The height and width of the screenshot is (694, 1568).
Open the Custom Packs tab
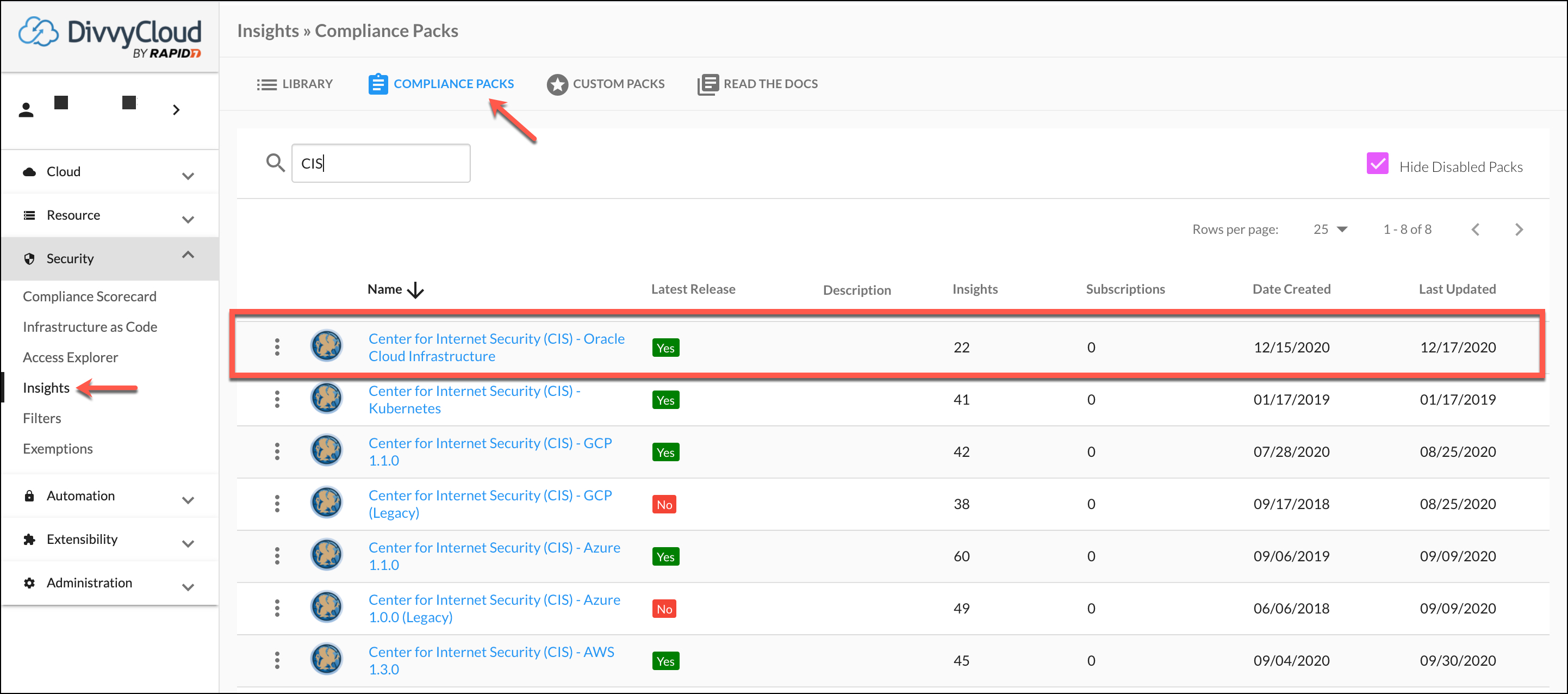pos(606,84)
